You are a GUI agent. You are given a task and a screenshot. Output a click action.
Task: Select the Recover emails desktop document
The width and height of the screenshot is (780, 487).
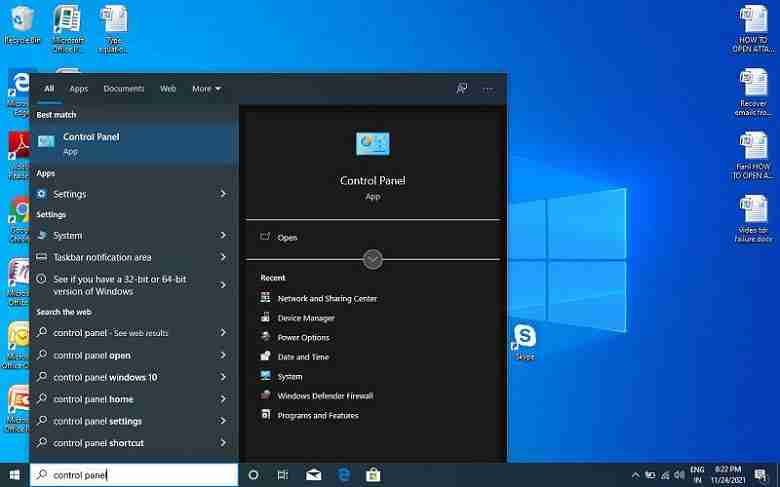[753, 93]
